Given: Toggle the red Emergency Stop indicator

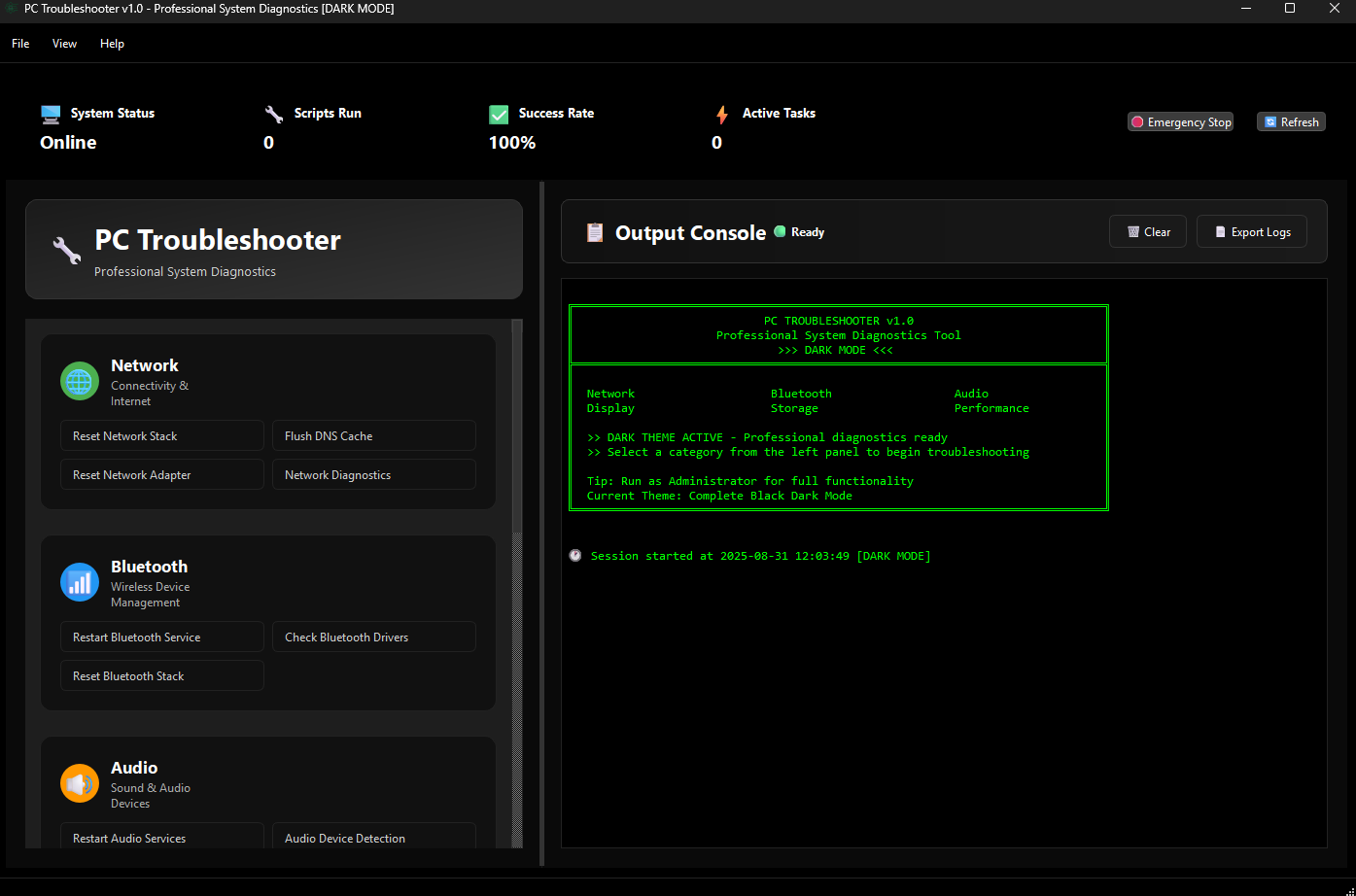Looking at the screenshot, I should click(x=1136, y=121).
